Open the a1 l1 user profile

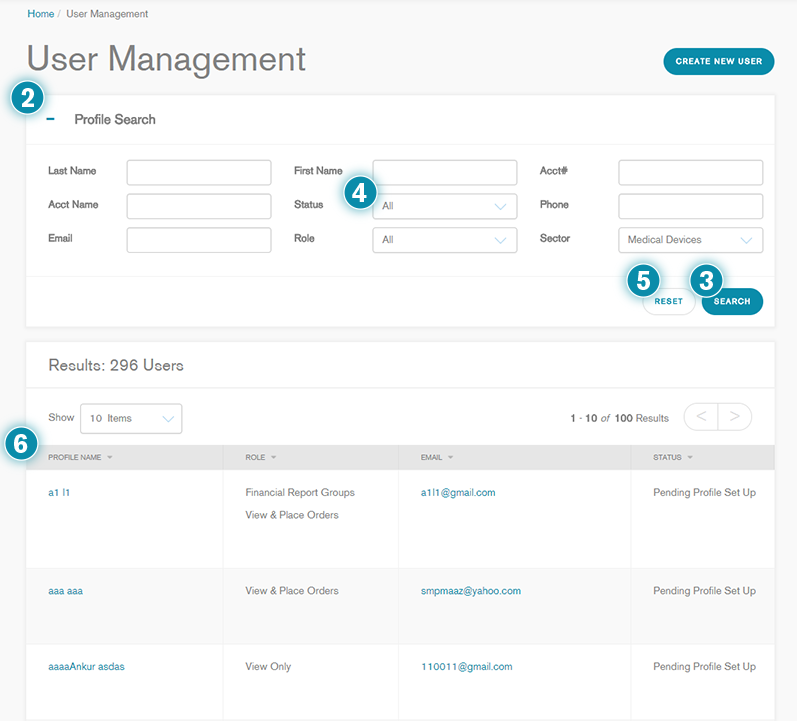pyautogui.click(x=61, y=493)
